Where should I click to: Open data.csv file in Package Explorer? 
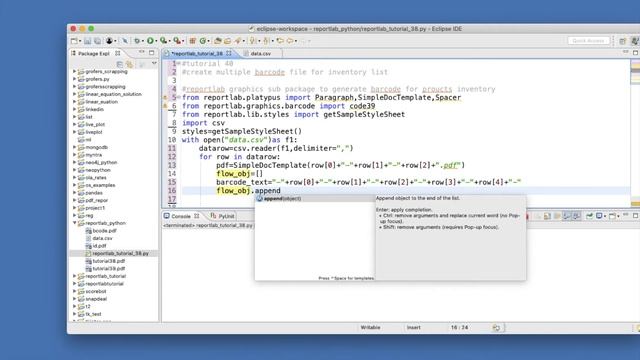102,238
